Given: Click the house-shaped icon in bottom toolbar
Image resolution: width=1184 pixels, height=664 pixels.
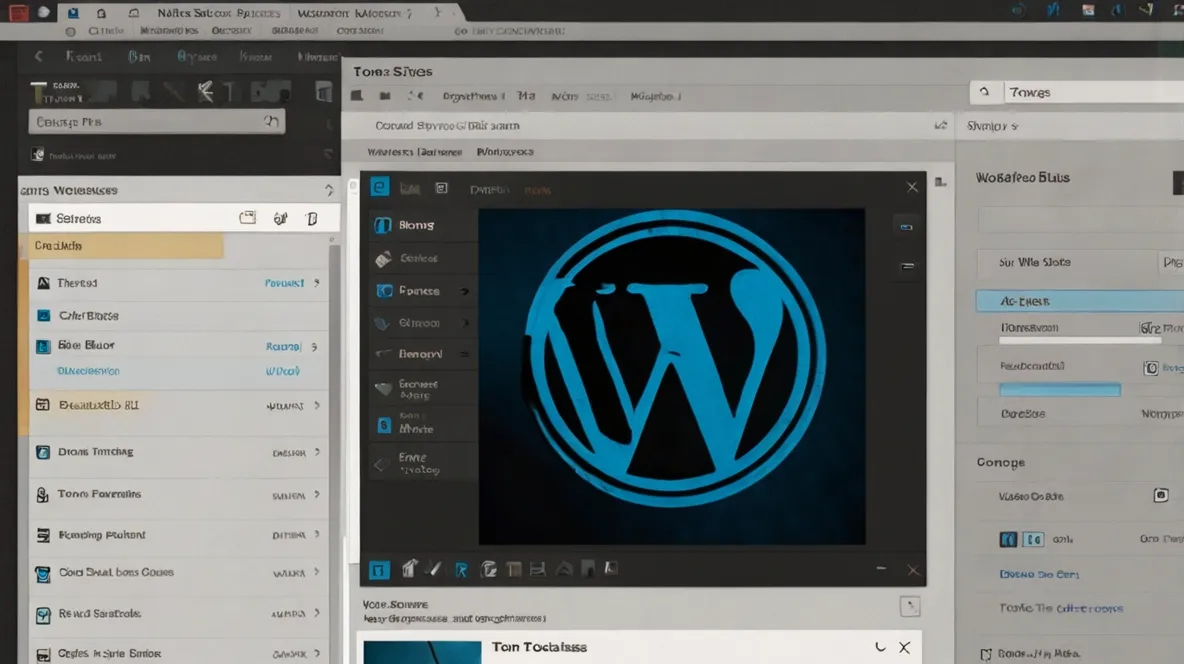Looking at the screenshot, I should (409, 569).
